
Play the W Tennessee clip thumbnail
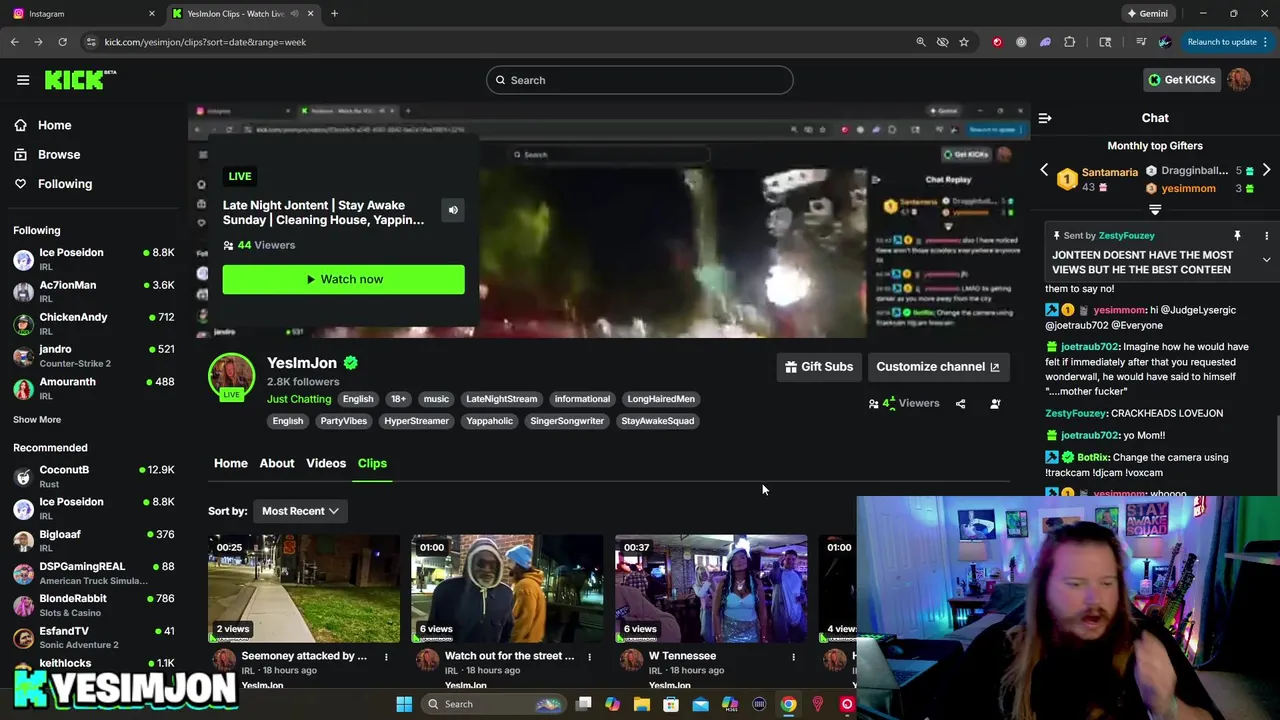pos(711,589)
